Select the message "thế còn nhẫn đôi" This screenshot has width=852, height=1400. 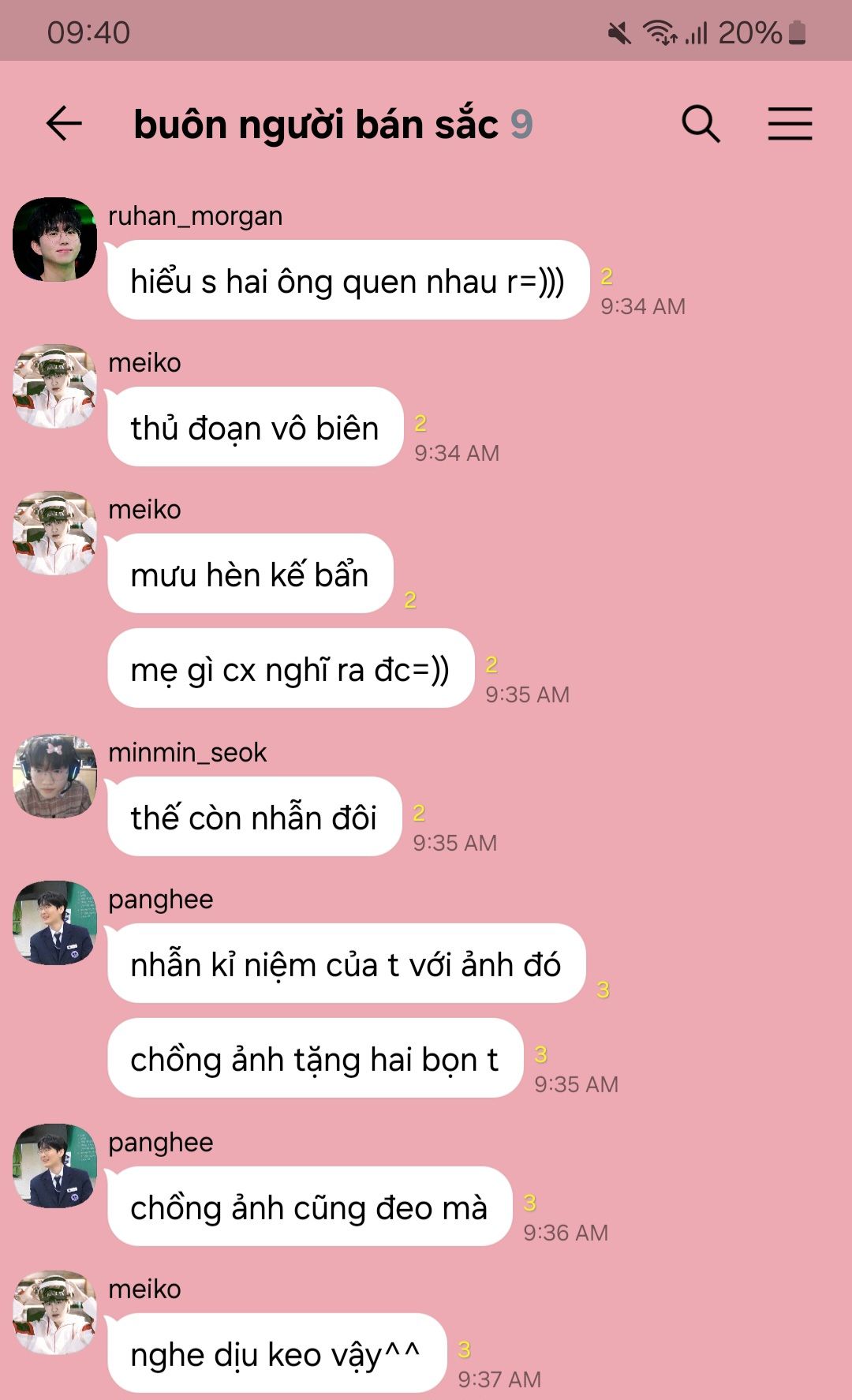coord(254,817)
